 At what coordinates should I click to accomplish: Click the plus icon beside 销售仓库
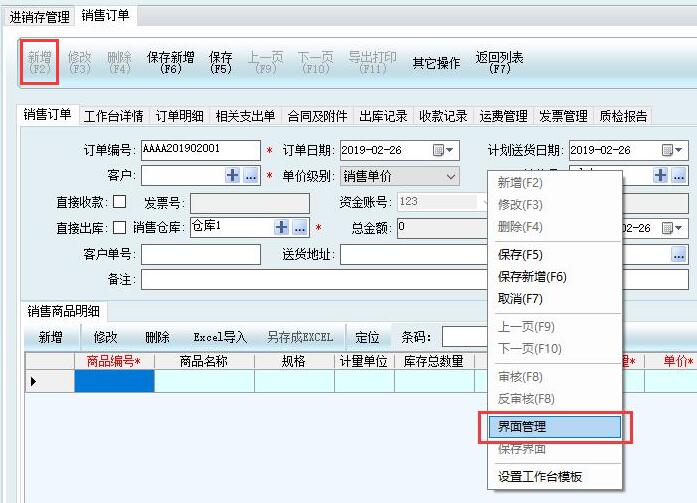click(x=282, y=227)
